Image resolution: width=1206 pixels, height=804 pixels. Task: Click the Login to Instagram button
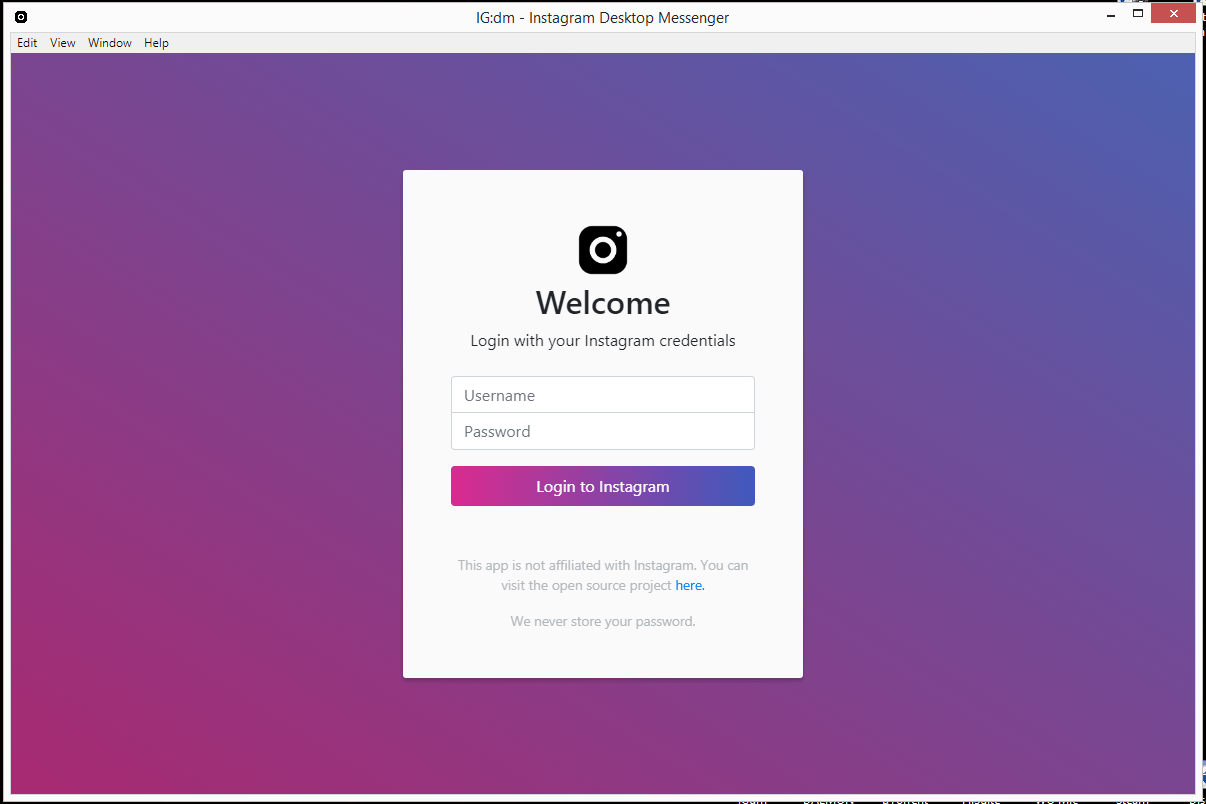pyautogui.click(x=603, y=486)
